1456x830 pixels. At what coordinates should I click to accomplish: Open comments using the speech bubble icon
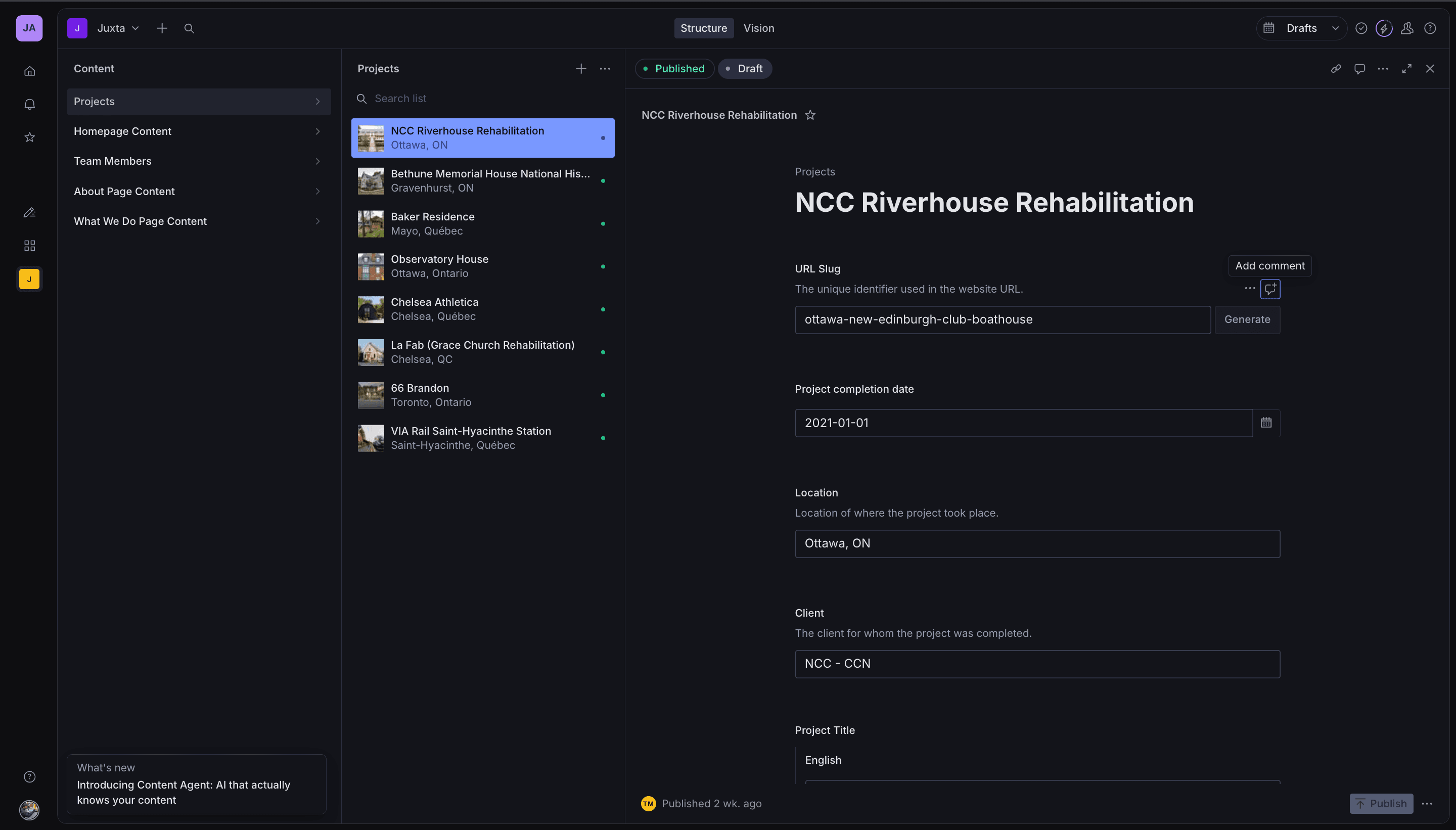click(x=1359, y=68)
